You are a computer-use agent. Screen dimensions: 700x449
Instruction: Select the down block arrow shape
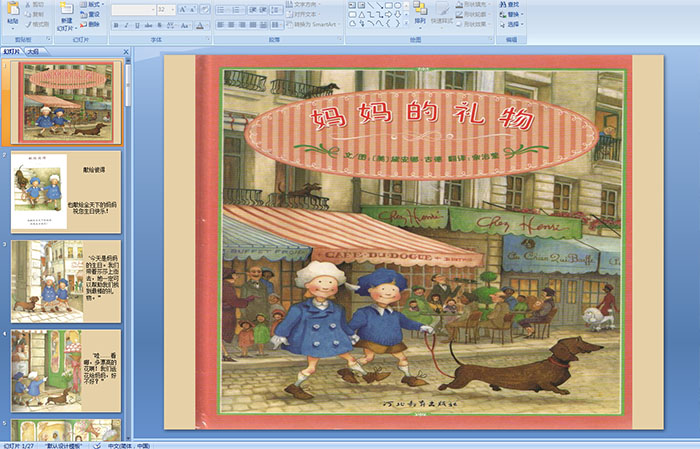pos(398,15)
